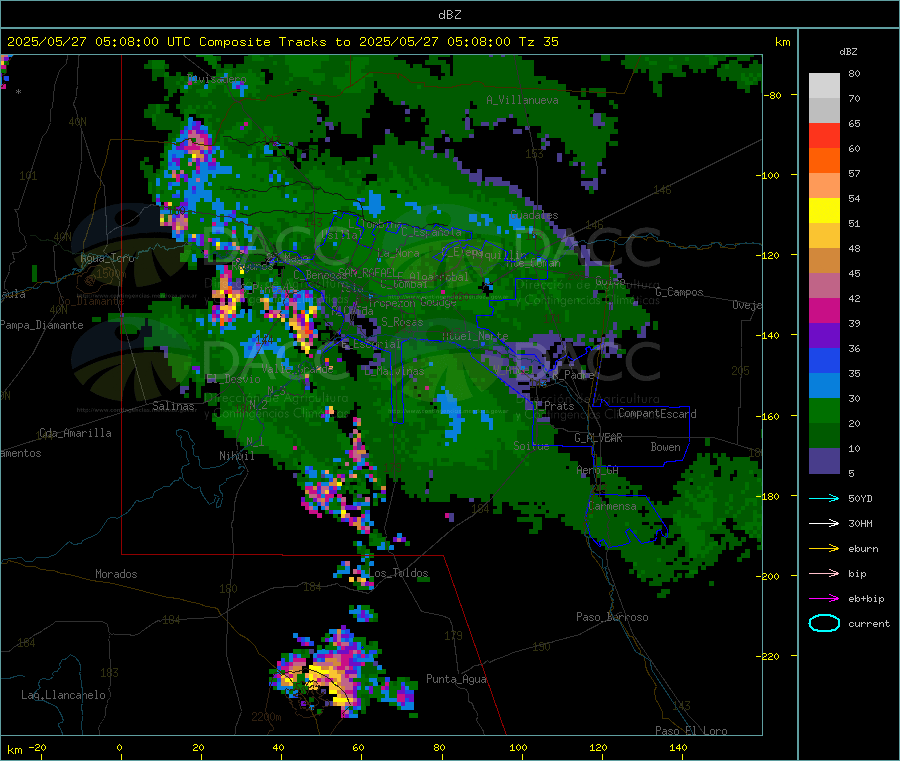This screenshot has width=900, height=761.
Task: Click the magenta eb+bip arrow legend icon
Action: click(824, 598)
